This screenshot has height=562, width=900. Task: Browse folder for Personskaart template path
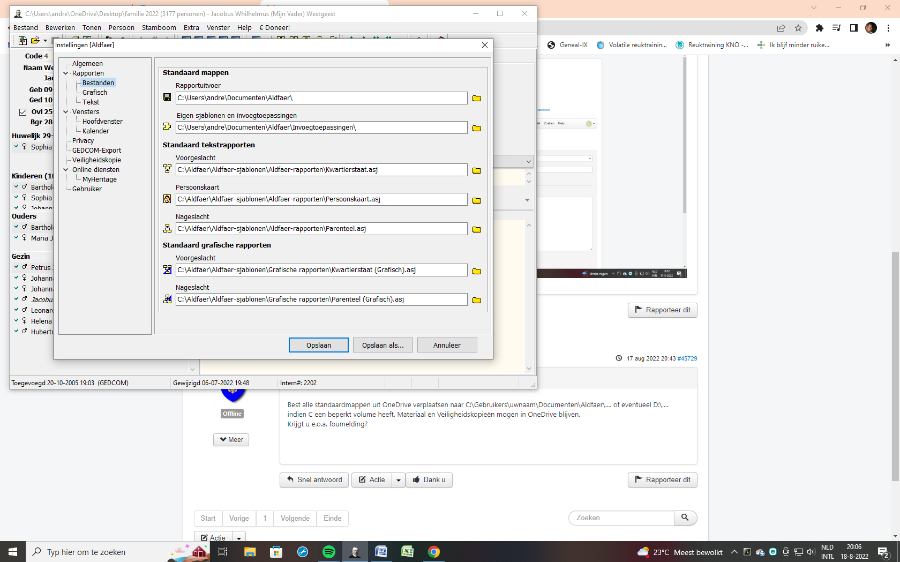tap(477, 200)
